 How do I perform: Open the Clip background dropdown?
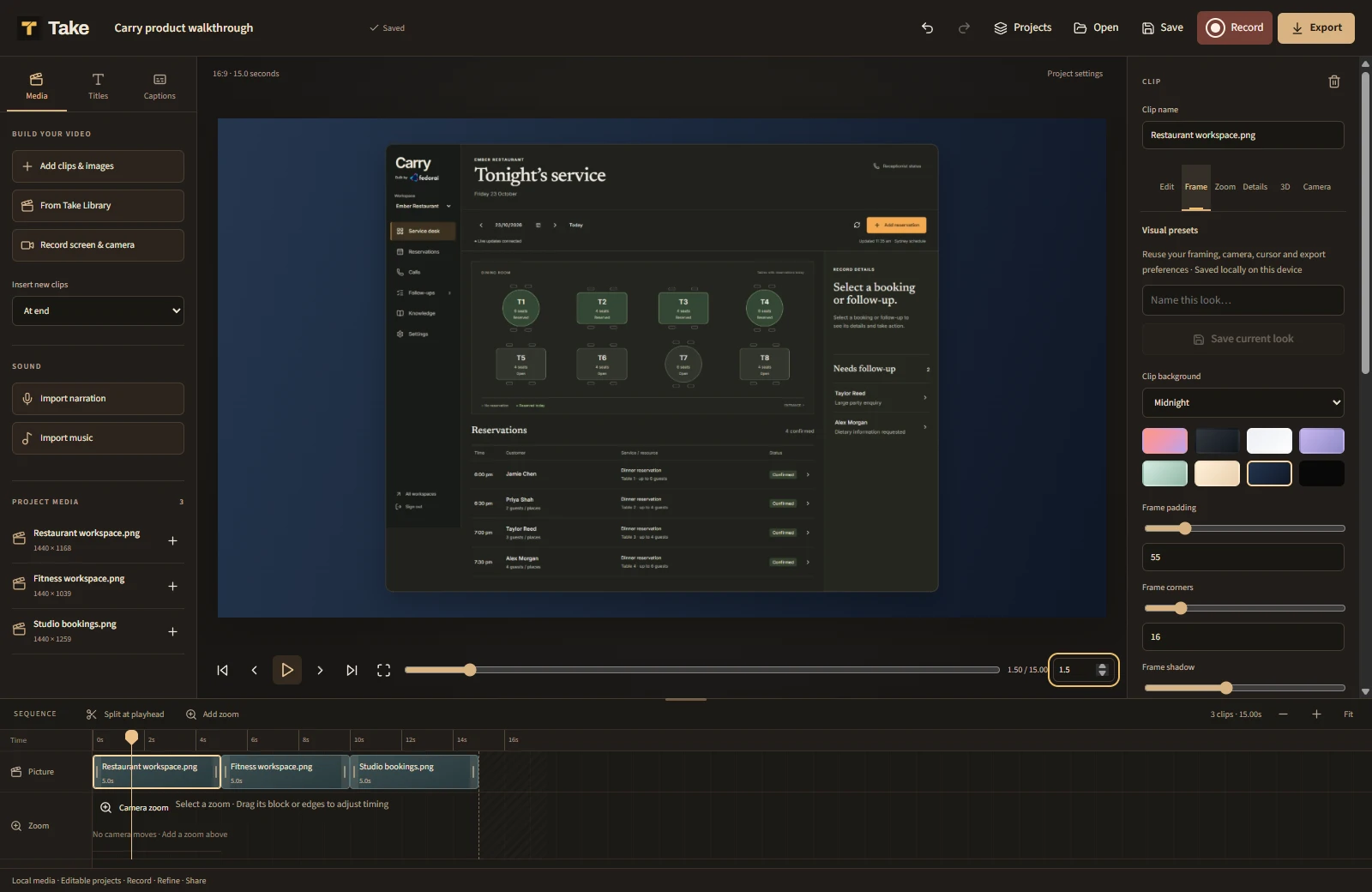[x=1243, y=402]
